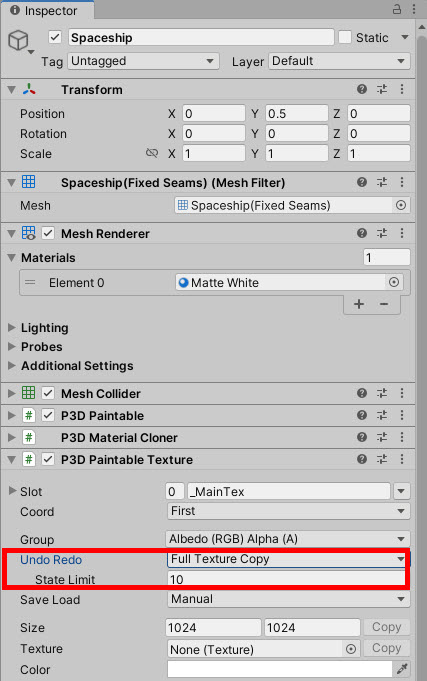Toggle Scale constrained proportions link icon
Screen dimensions: 427x681
point(152,153)
